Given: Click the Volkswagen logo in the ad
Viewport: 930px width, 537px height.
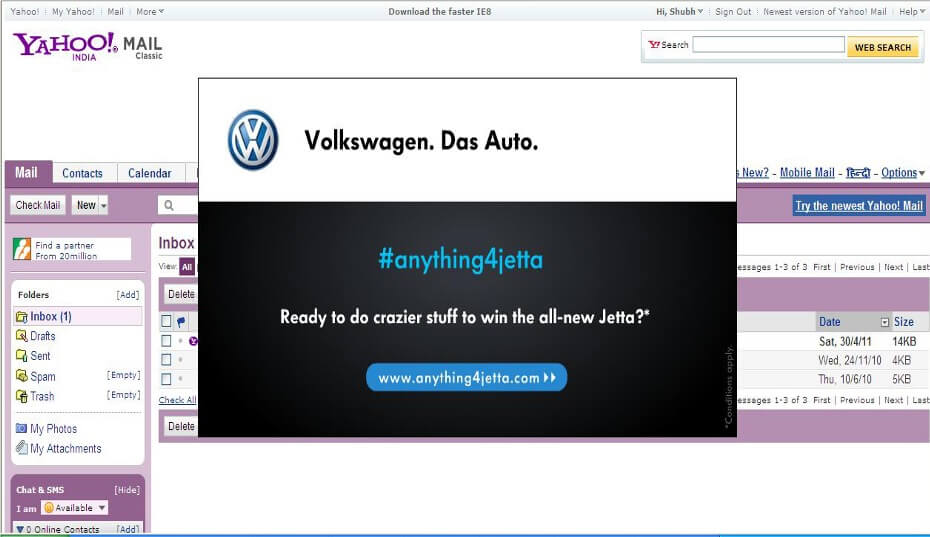Looking at the screenshot, I should [253, 140].
